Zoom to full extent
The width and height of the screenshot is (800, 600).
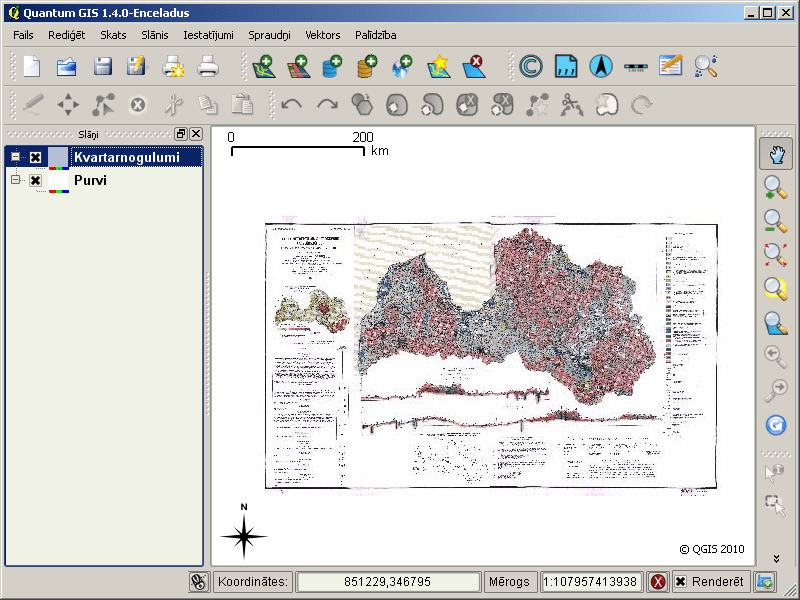(776, 255)
